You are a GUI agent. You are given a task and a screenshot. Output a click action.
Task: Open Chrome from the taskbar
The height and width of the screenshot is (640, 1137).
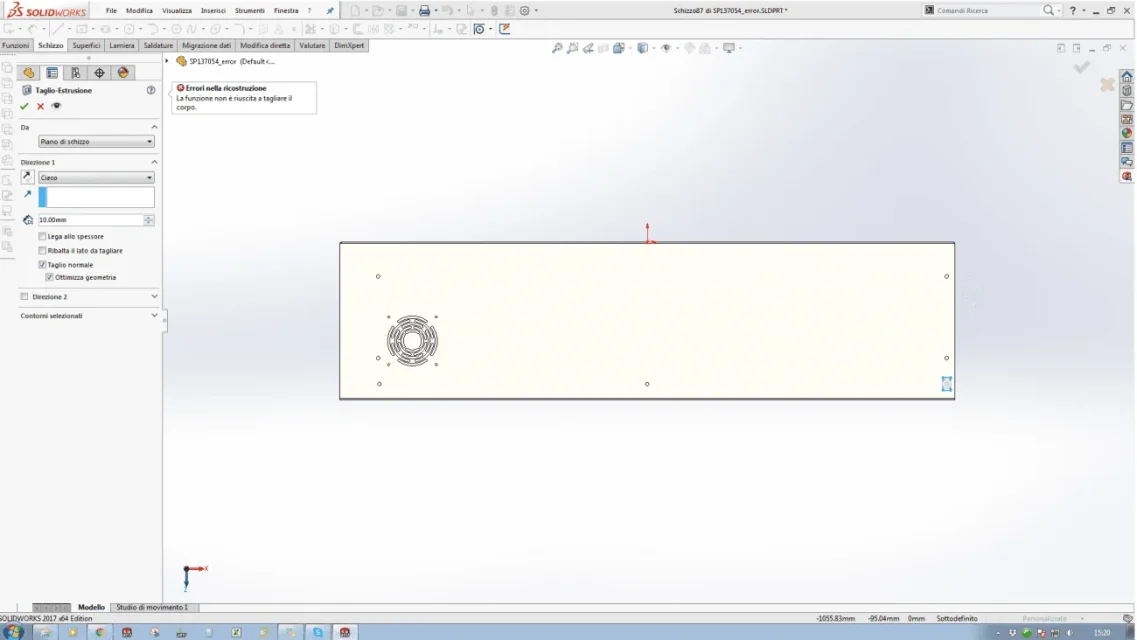99,632
